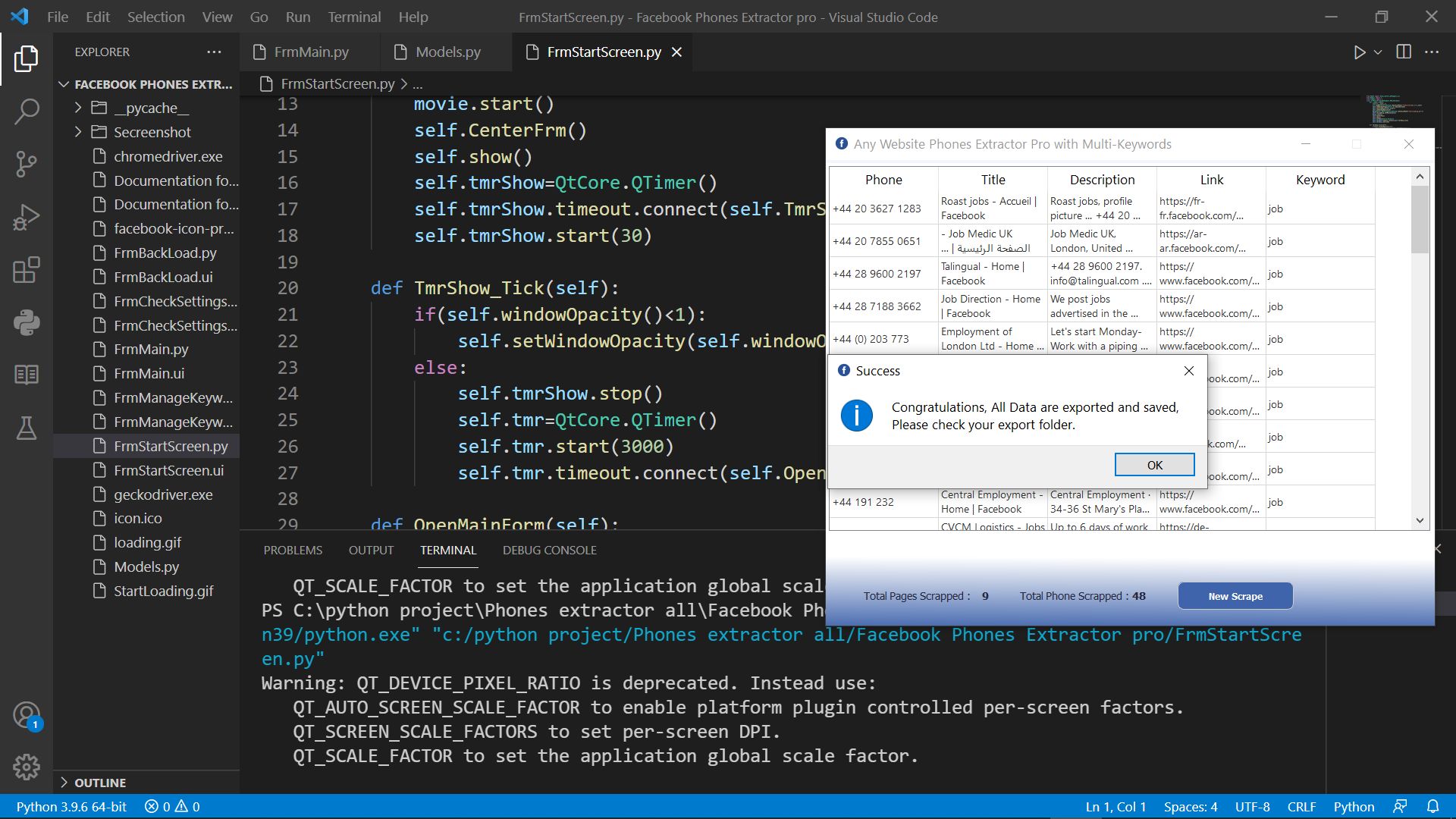Run Python file with play button
The height and width of the screenshot is (819, 1456).
pos(1359,52)
